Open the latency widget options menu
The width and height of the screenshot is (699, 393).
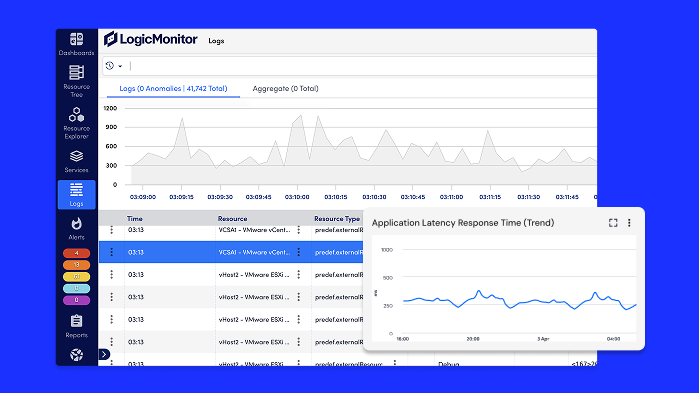coord(629,223)
